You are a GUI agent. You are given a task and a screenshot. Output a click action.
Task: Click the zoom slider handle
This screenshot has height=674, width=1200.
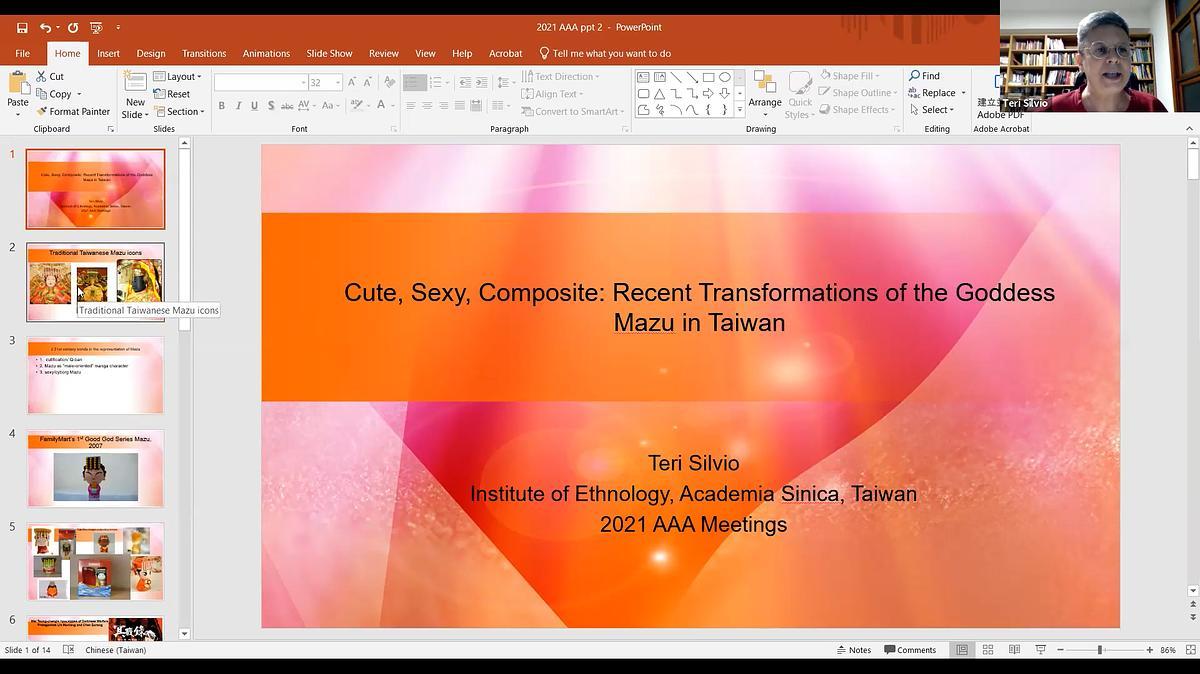[1100, 650]
